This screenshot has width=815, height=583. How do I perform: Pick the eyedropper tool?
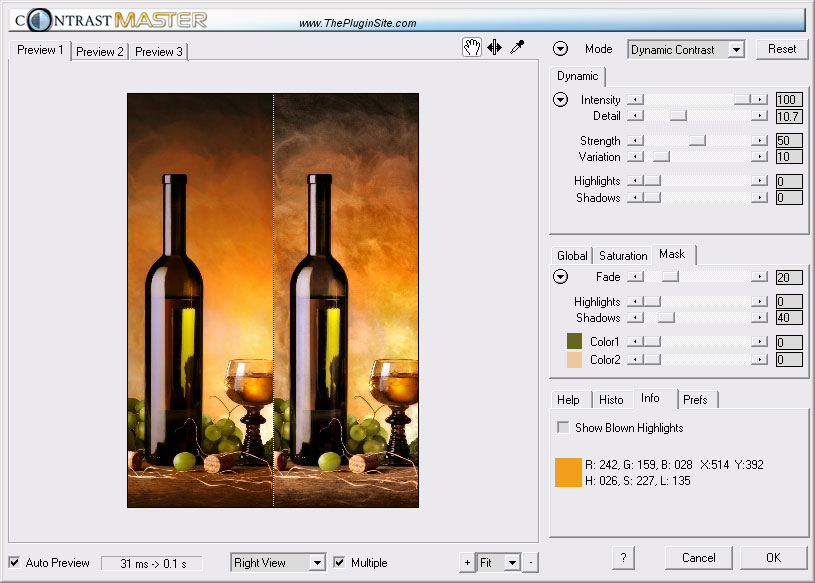pyautogui.click(x=517, y=47)
